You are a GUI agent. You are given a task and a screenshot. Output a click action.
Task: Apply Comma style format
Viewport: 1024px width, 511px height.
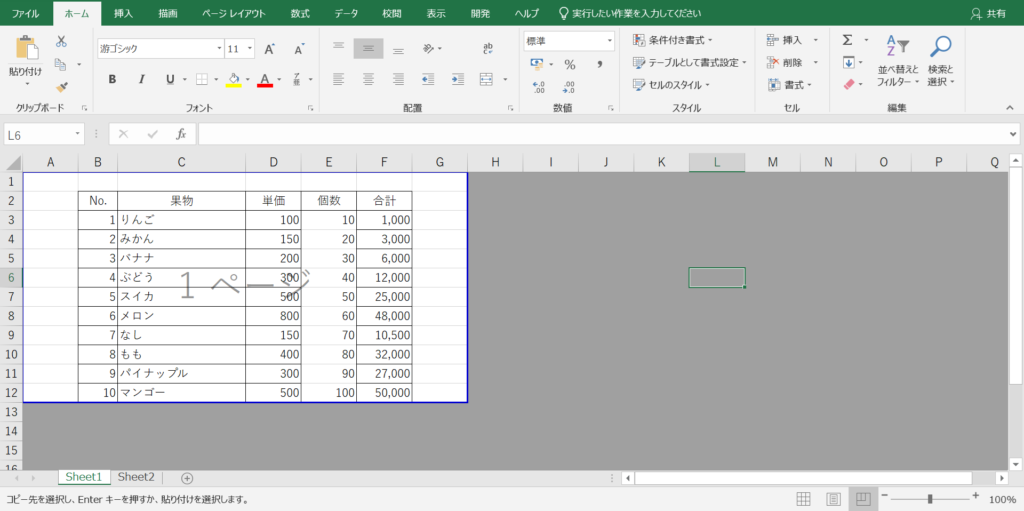point(598,64)
